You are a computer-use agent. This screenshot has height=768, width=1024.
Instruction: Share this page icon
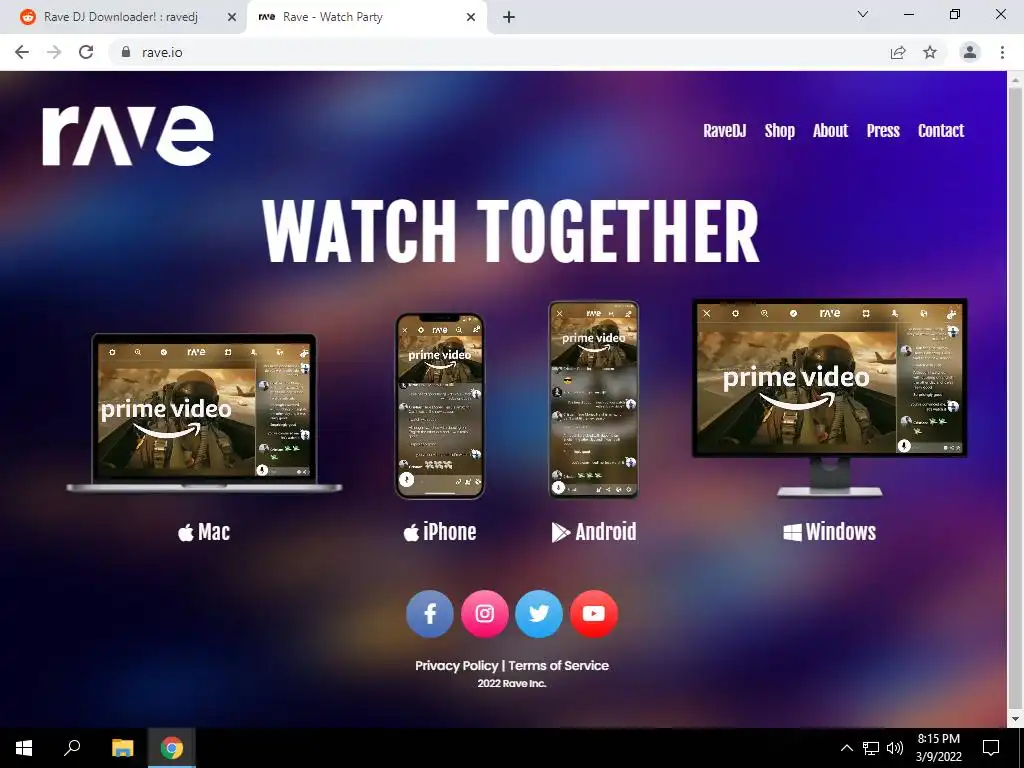898,52
